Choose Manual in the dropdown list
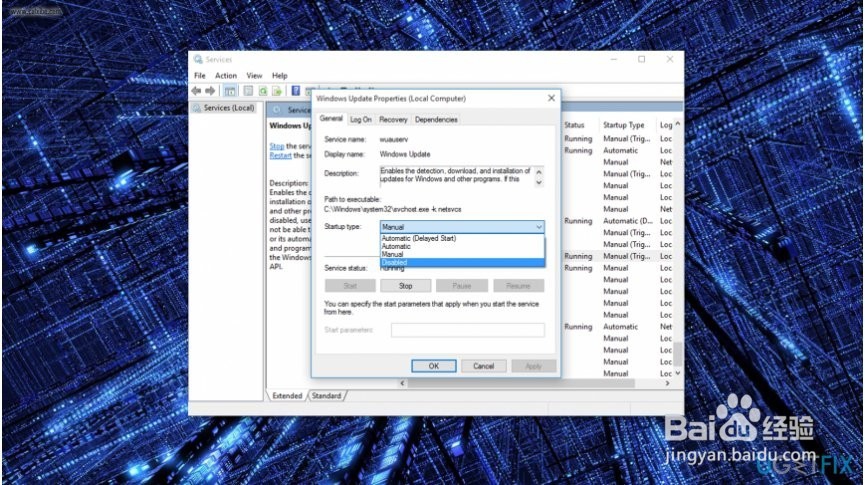 coord(462,254)
